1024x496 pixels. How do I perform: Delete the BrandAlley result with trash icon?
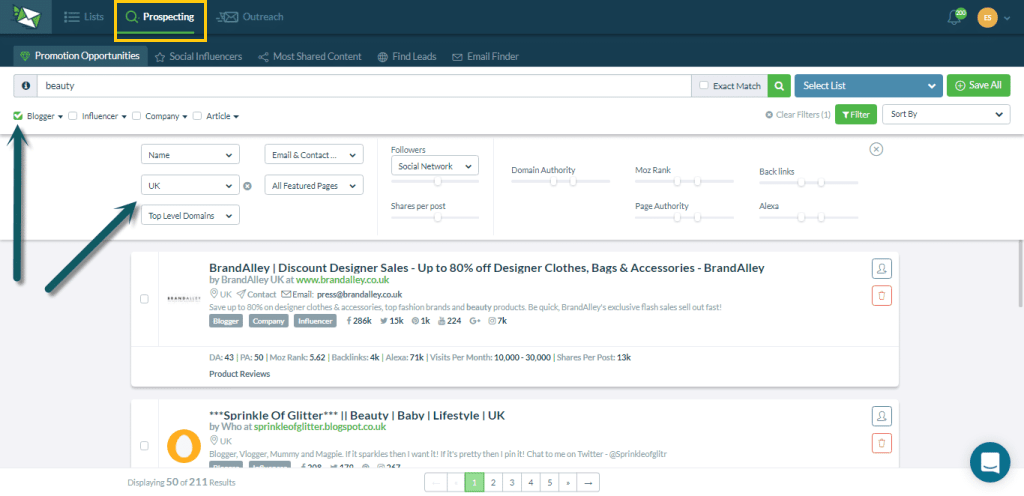[882, 296]
